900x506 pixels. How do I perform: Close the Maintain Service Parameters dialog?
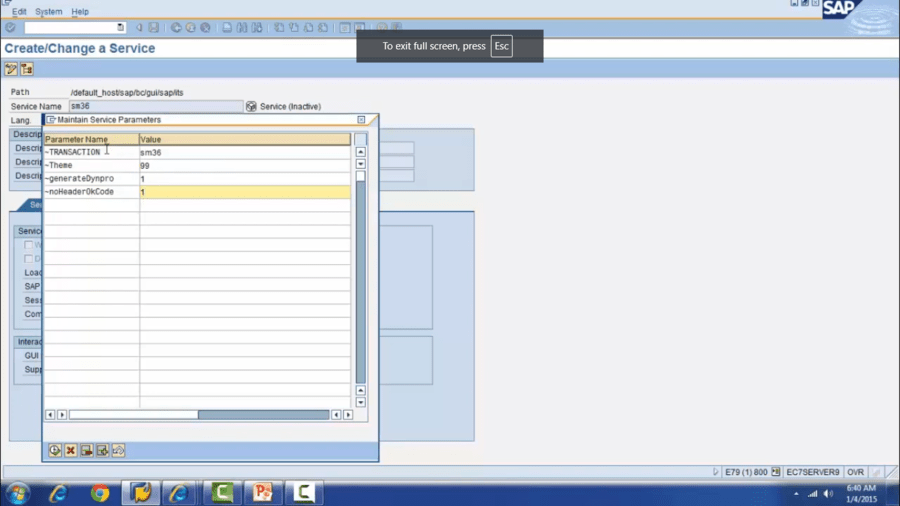361,120
